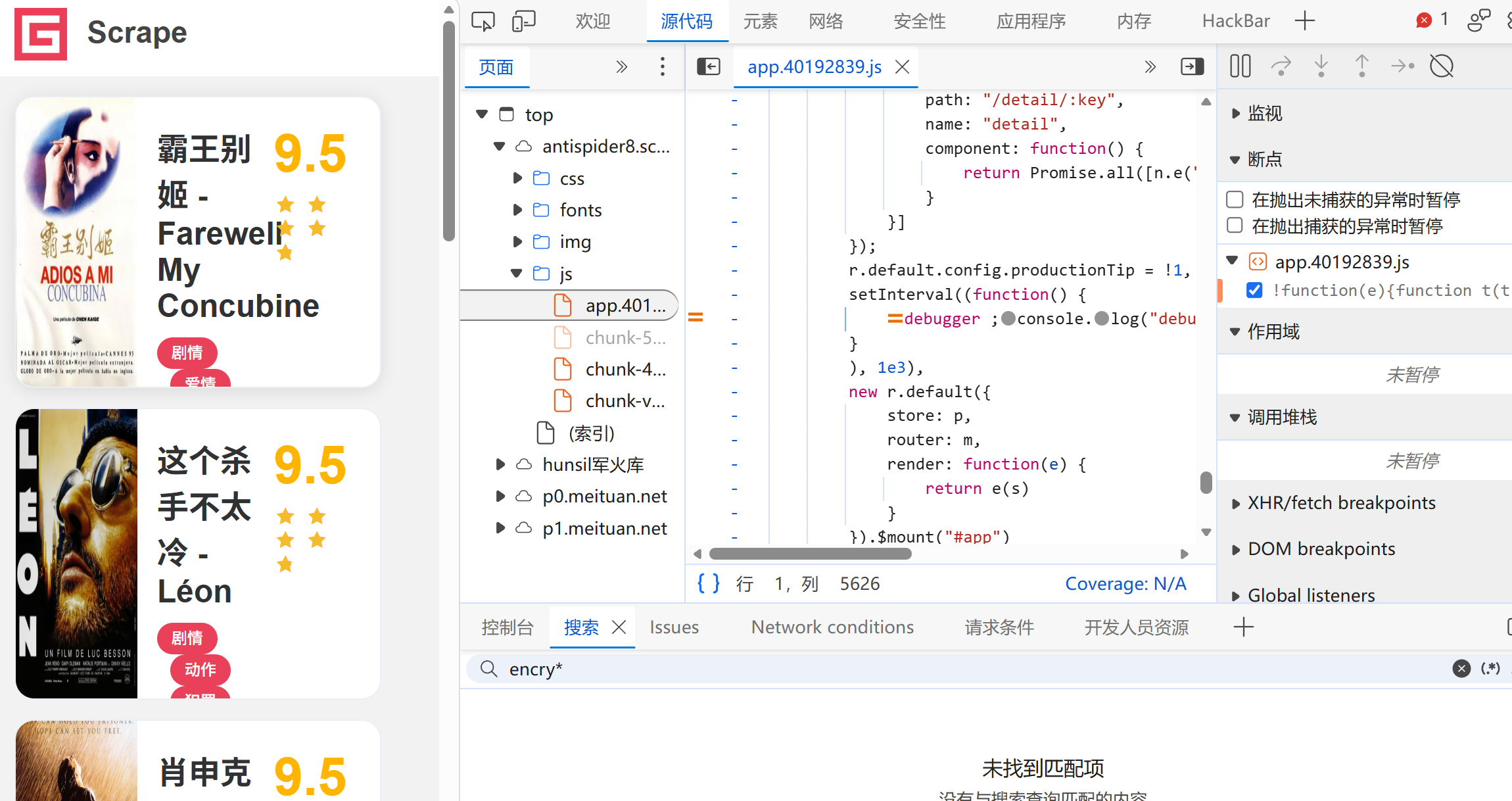Switch to the 元素 tab
Viewport: 1512px width, 801px height.
click(761, 21)
